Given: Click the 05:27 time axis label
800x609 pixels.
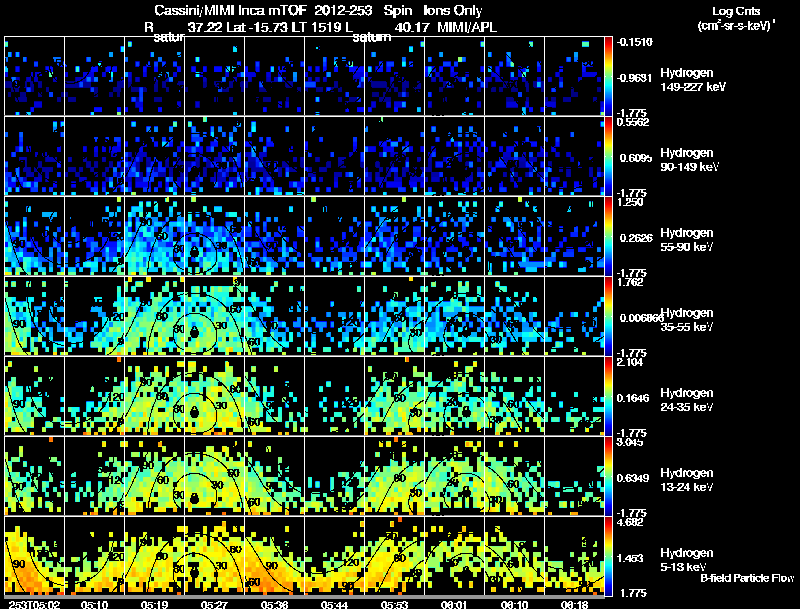Looking at the screenshot, I should point(214,604).
